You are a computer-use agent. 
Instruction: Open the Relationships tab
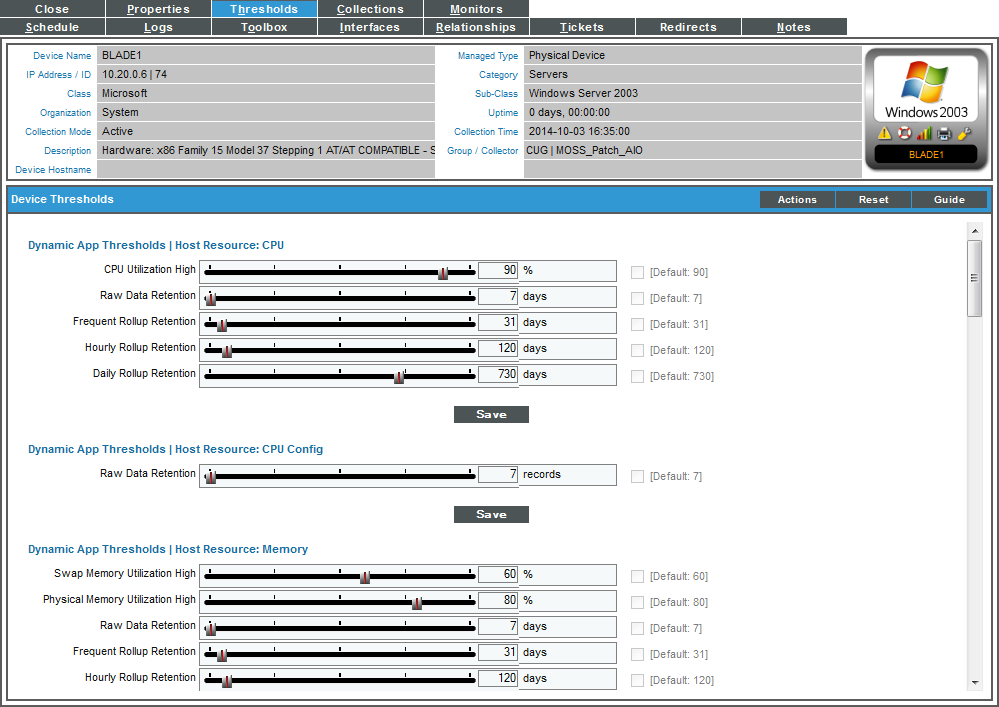pyautogui.click(x=476, y=27)
